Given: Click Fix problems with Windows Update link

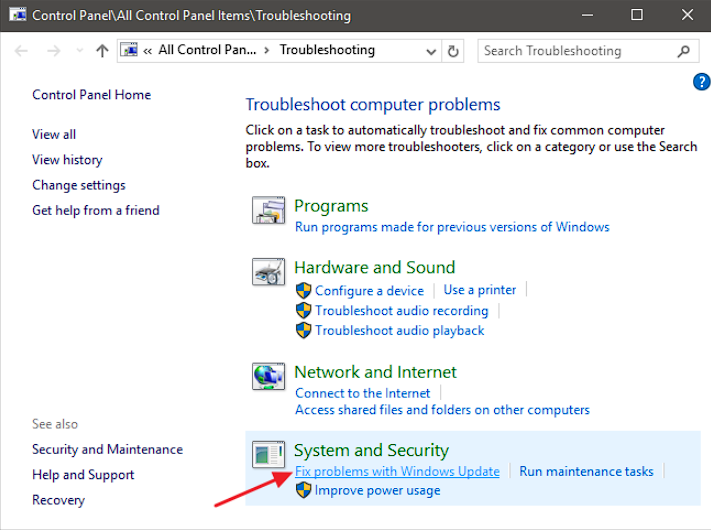Looking at the screenshot, I should 397,471.
